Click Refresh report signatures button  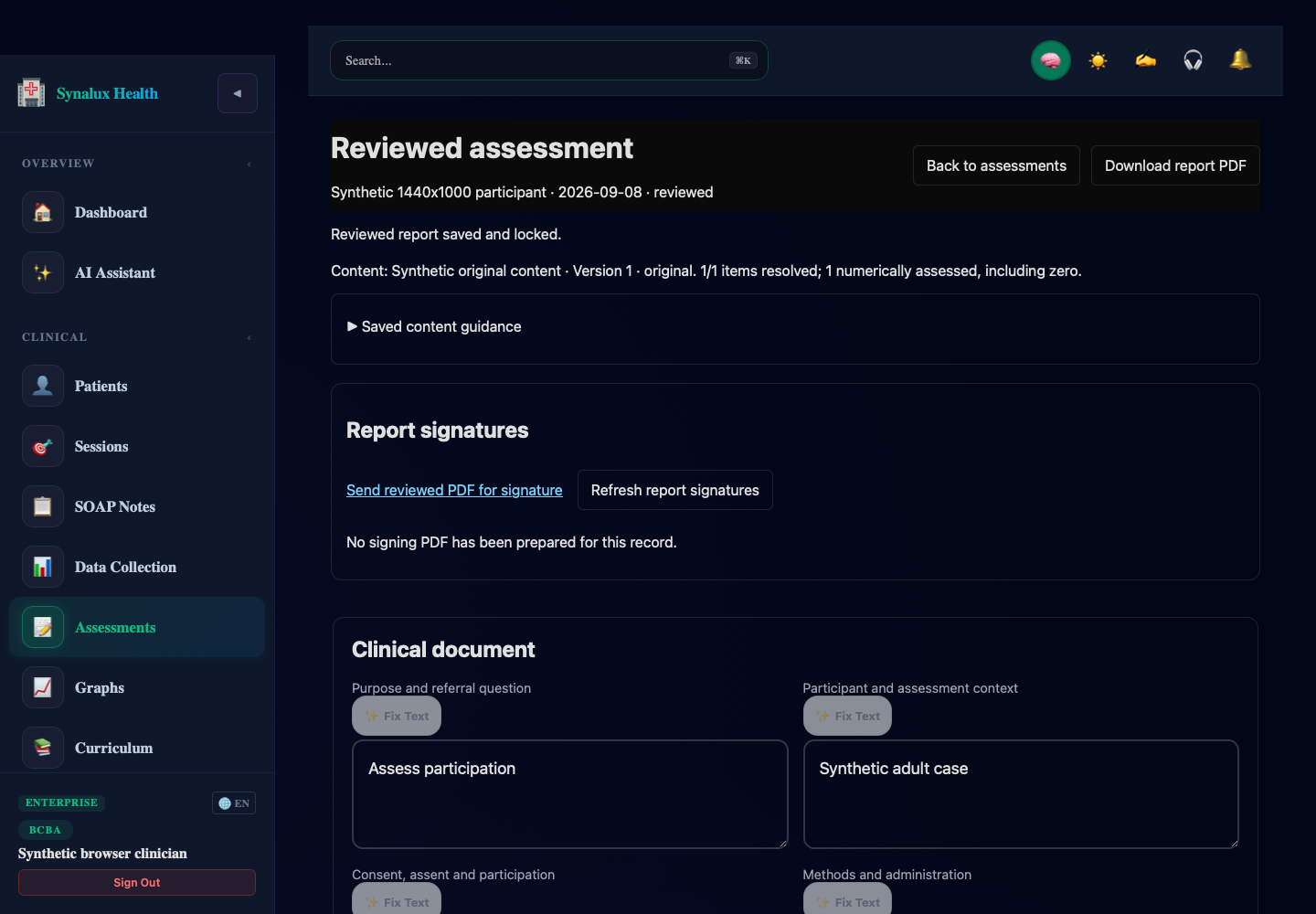(x=675, y=490)
